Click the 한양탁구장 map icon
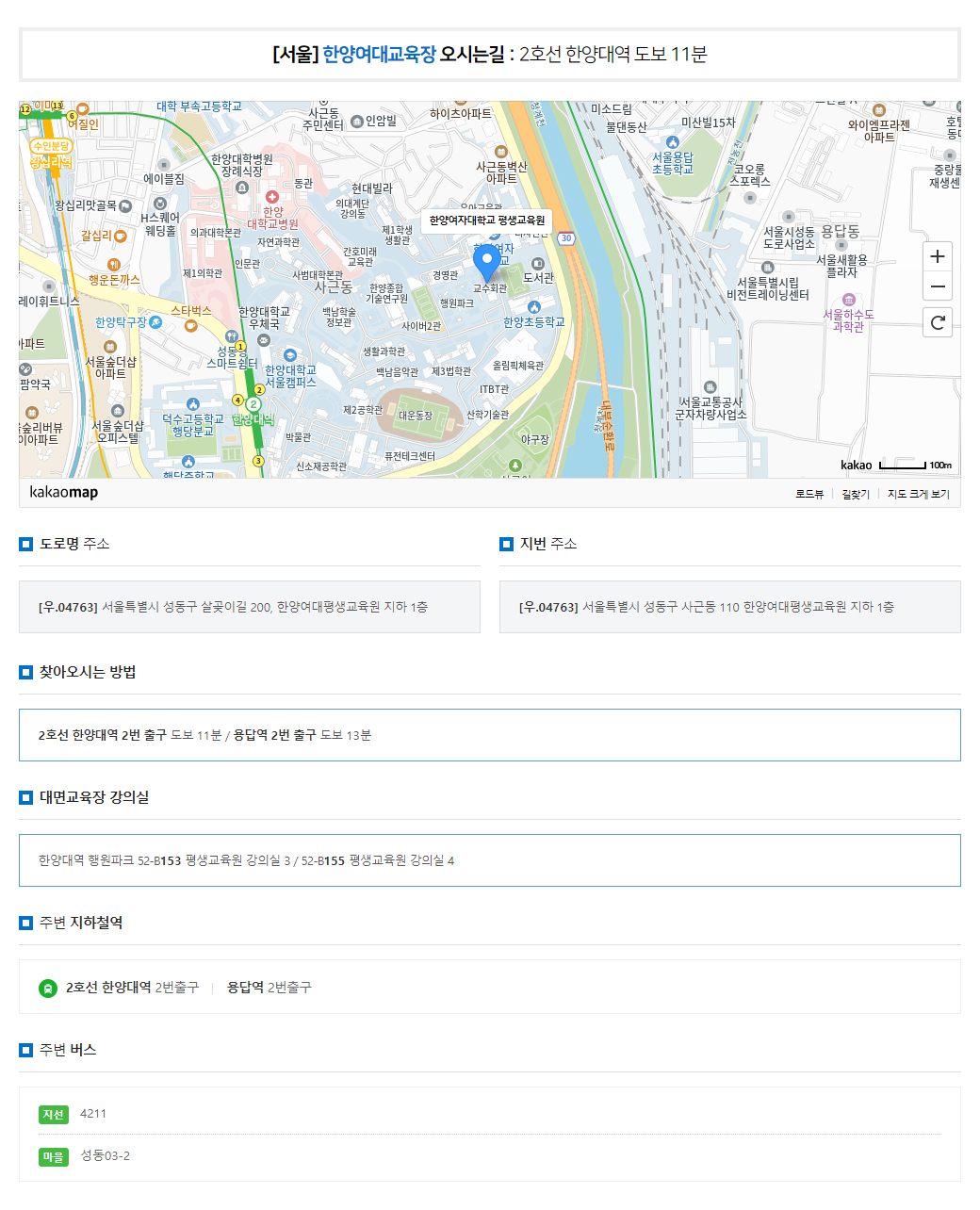 (155, 322)
